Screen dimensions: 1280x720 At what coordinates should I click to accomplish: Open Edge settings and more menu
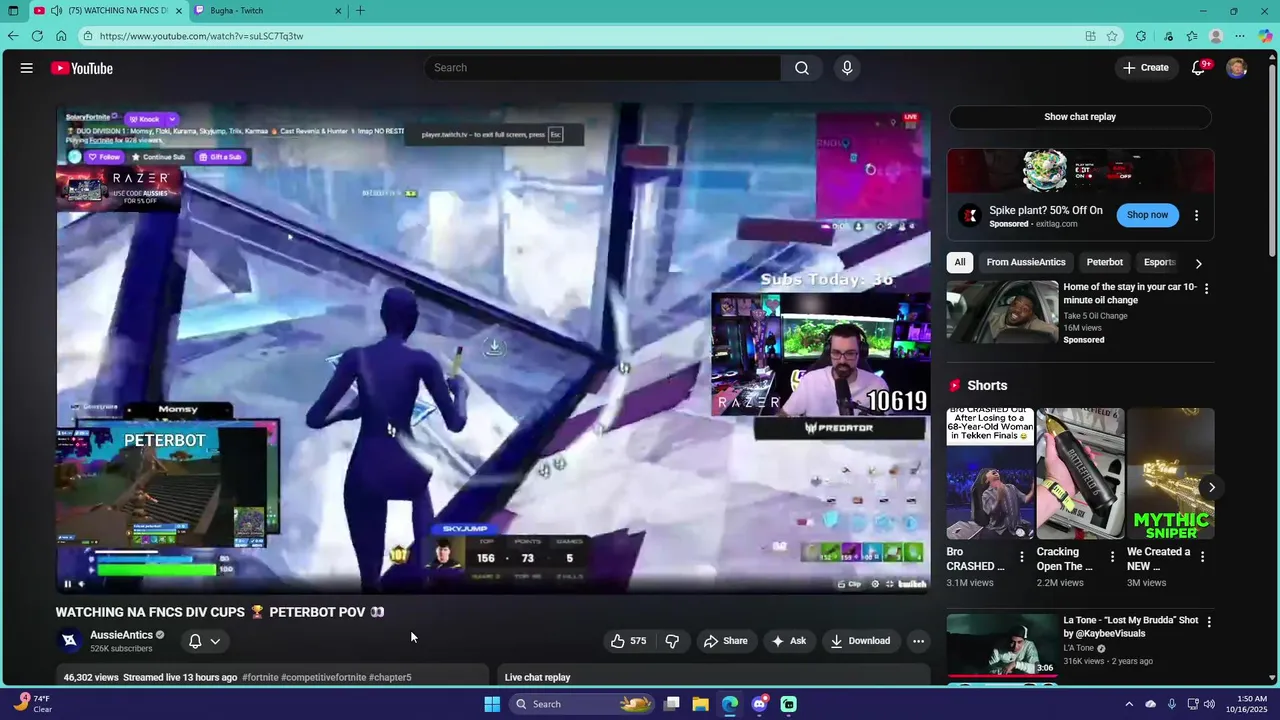point(1240,36)
